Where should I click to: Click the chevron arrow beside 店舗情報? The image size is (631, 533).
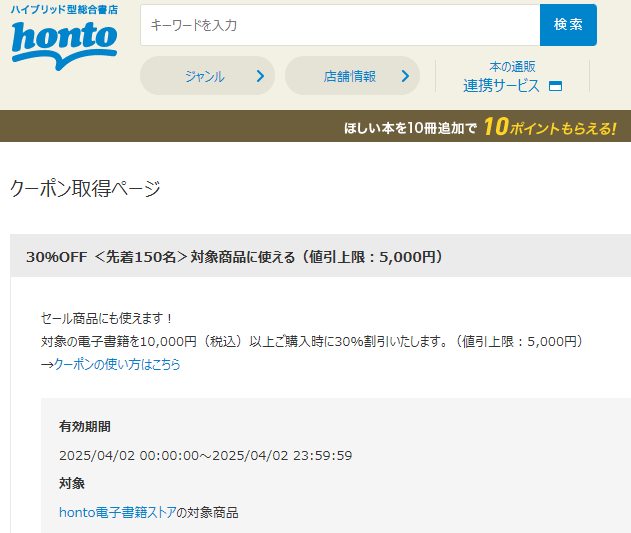click(405, 76)
